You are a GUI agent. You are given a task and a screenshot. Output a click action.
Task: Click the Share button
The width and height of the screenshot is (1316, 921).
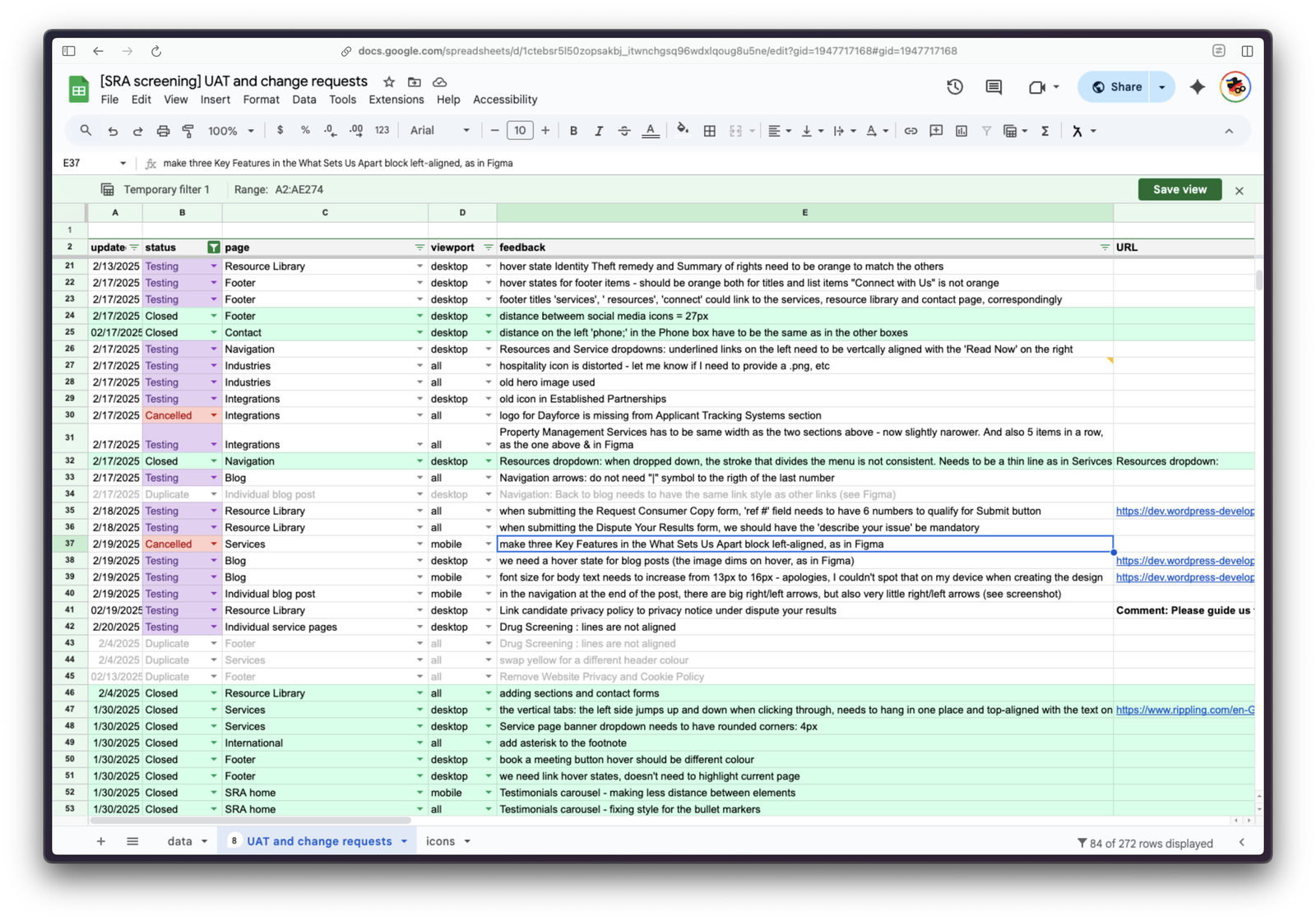(x=1116, y=87)
